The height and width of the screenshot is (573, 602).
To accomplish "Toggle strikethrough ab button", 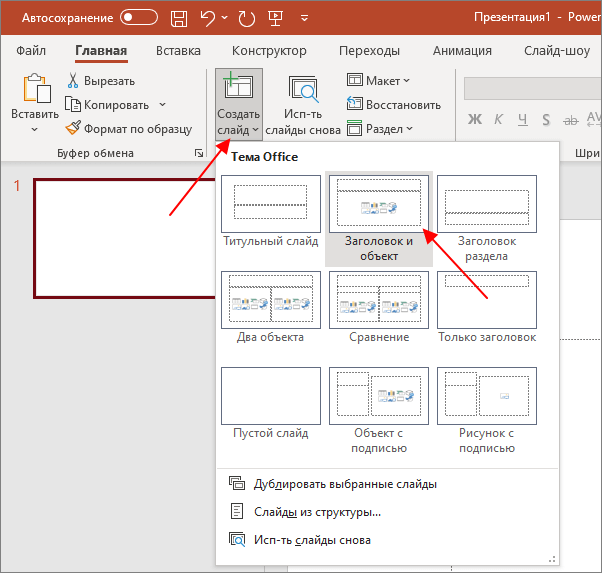I will tap(571, 120).
